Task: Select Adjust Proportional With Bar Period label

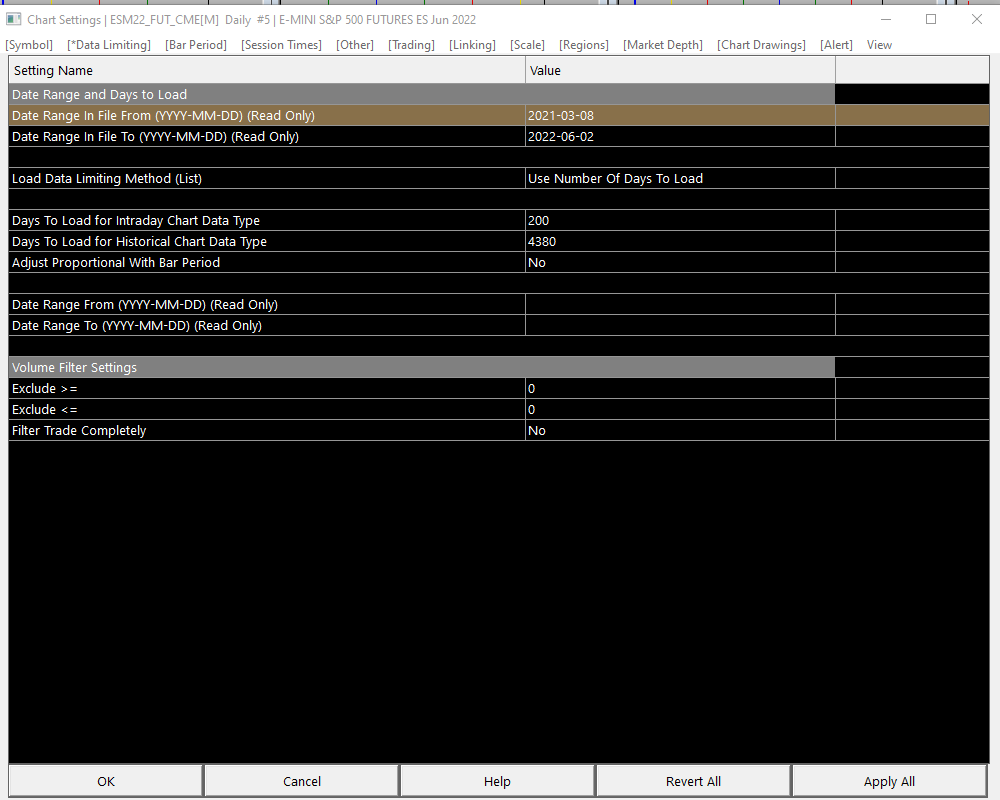Action: [115, 263]
